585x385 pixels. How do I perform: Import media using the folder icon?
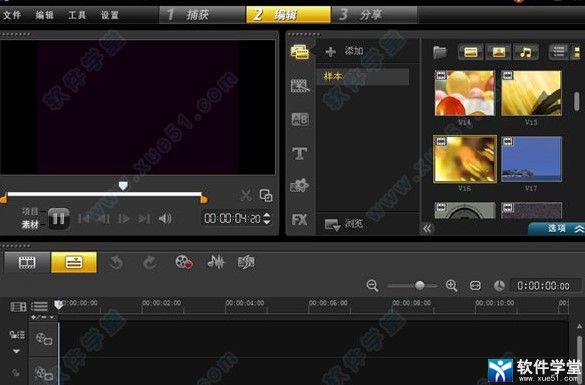tap(440, 52)
